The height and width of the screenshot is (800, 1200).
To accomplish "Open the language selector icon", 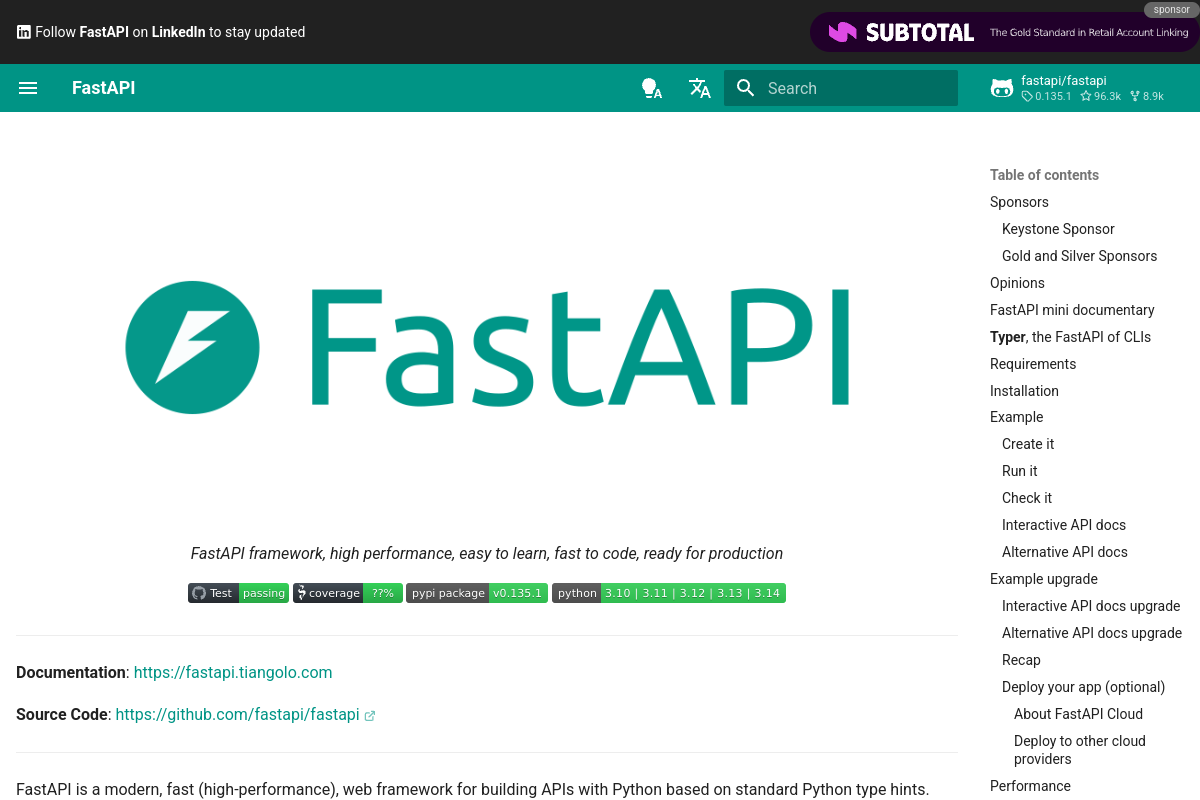I will point(700,88).
